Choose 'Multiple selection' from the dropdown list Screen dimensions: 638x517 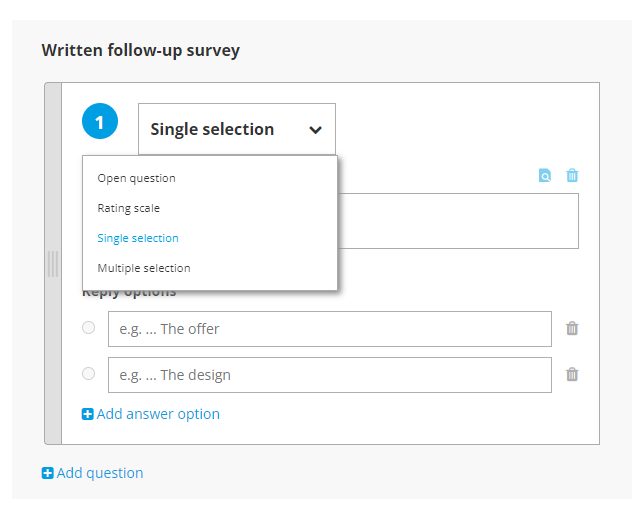144,268
